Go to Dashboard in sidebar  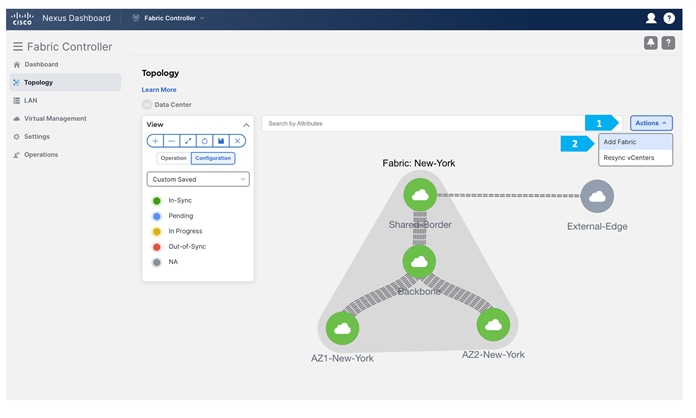pos(65,64)
